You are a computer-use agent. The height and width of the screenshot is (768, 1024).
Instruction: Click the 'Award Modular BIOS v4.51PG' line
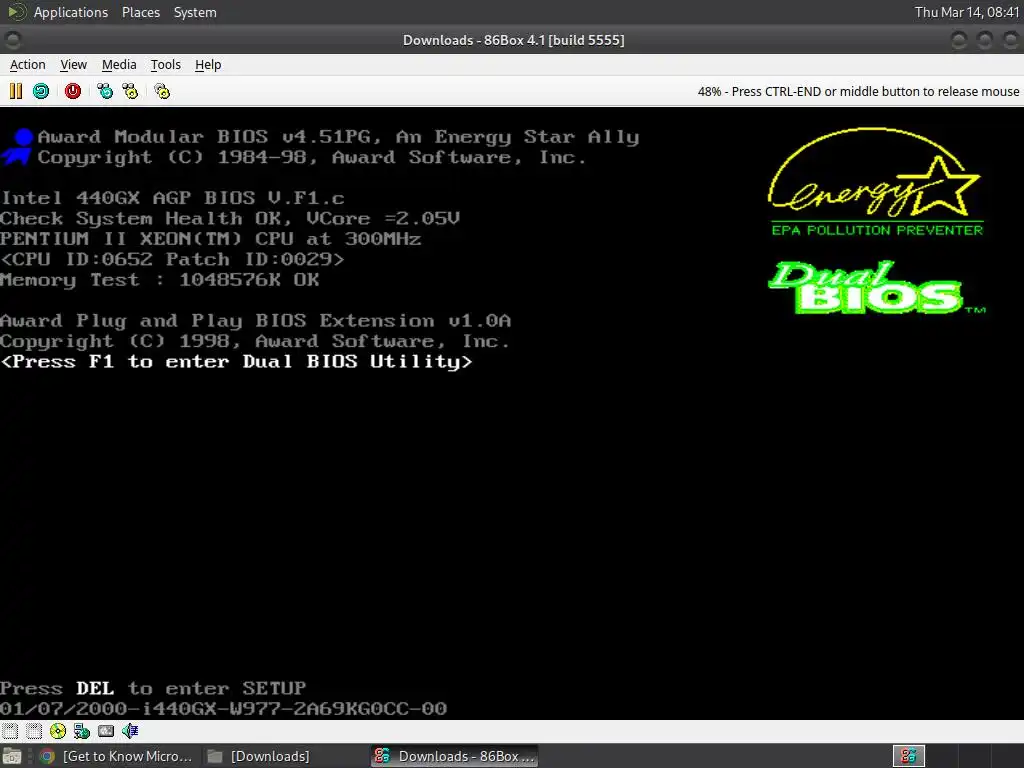[338, 136]
